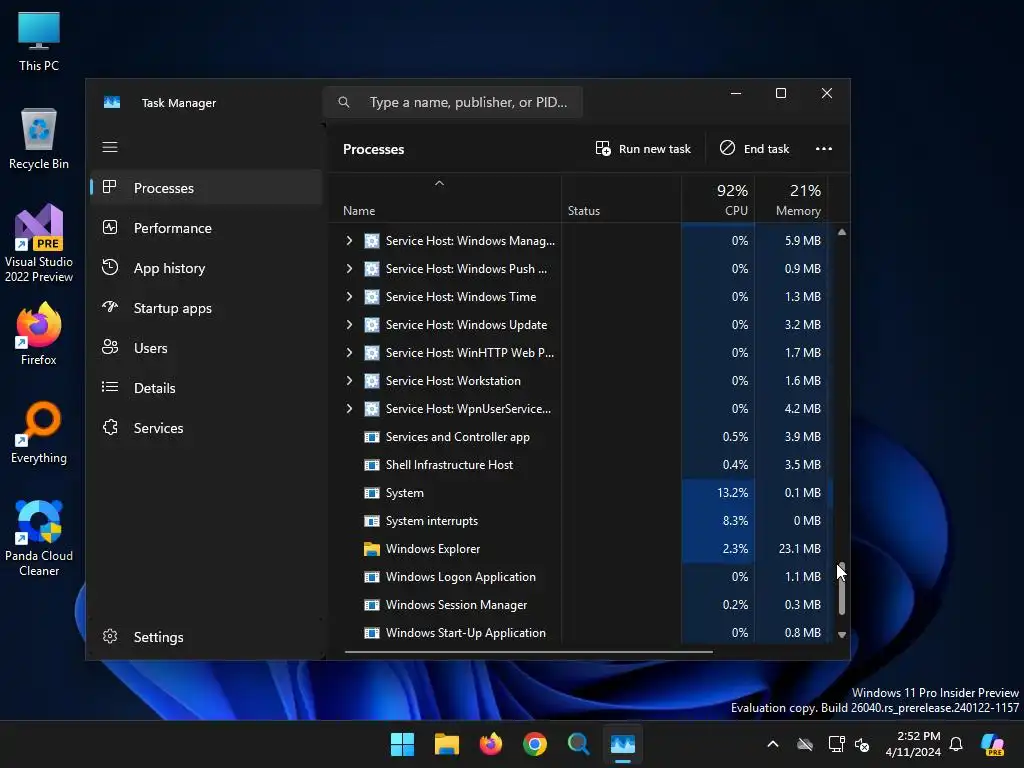Expand Service Host: Windows Update row
The height and width of the screenshot is (768, 1024).
(349, 325)
